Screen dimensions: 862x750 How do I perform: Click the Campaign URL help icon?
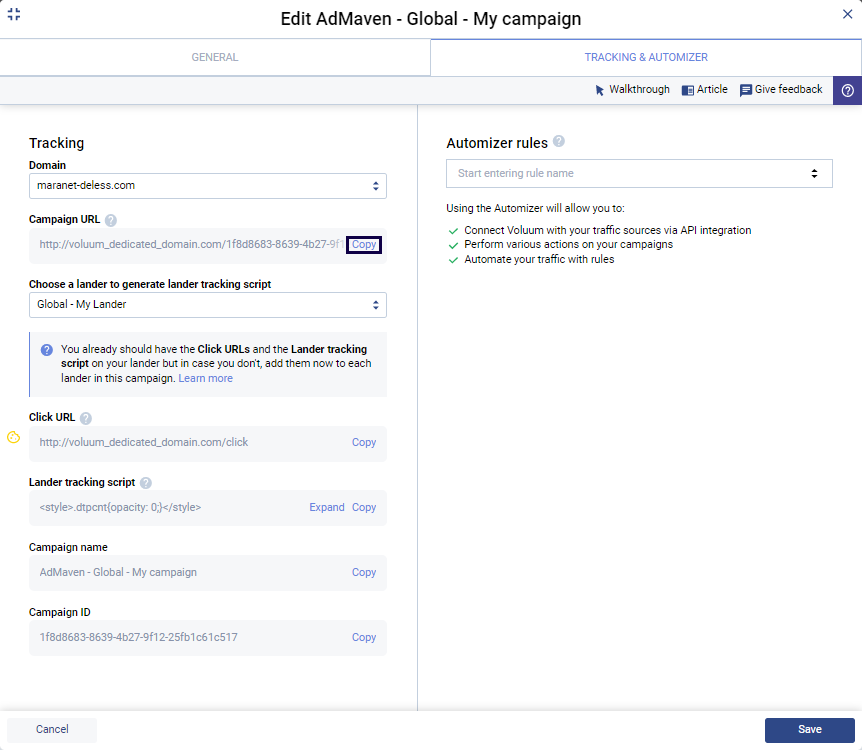(x=111, y=220)
